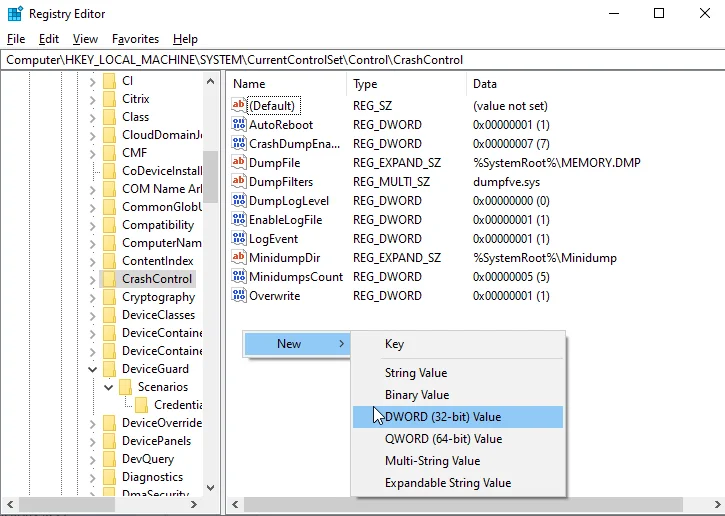This screenshot has height=516, width=725.
Task: Click values pane scroll right arrow
Action: (718, 504)
